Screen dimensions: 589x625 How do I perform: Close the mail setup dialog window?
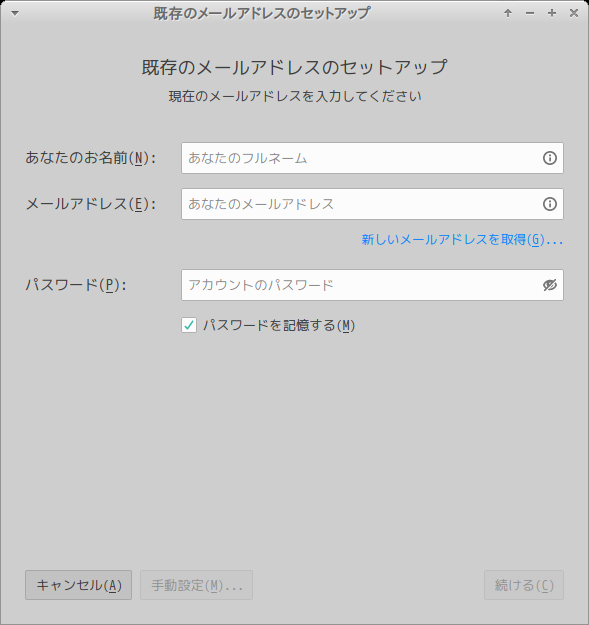tap(574, 13)
